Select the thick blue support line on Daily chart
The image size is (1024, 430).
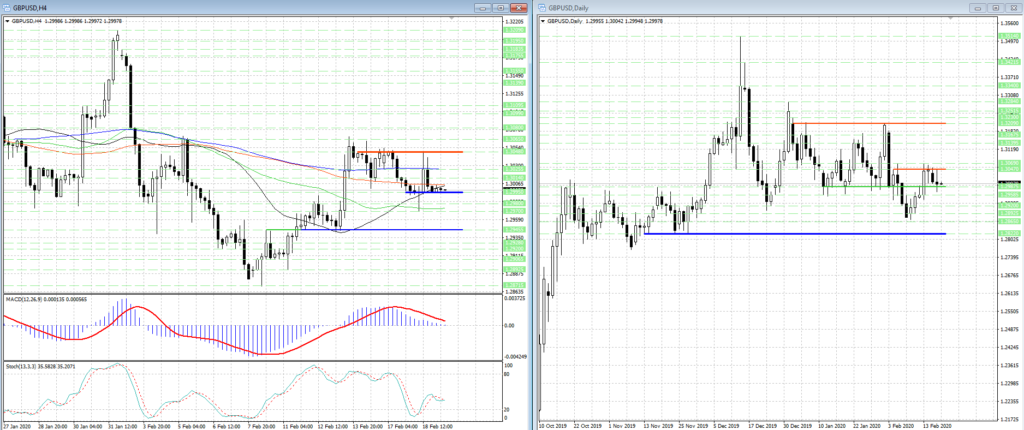(800, 234)
